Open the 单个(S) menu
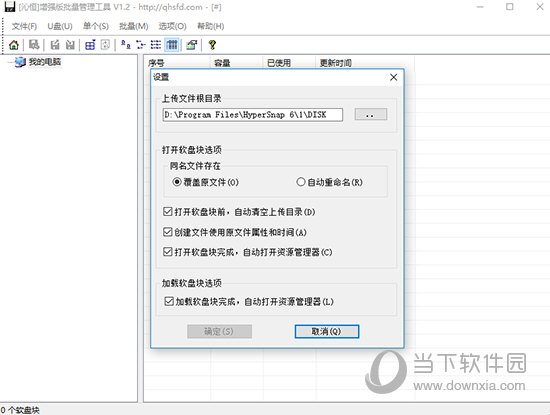 pyautogui.click(x=96, y=26)
